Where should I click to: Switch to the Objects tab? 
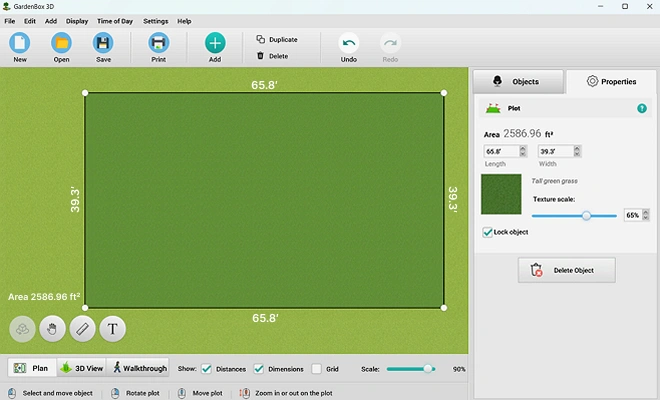click(x=518, y=81)
